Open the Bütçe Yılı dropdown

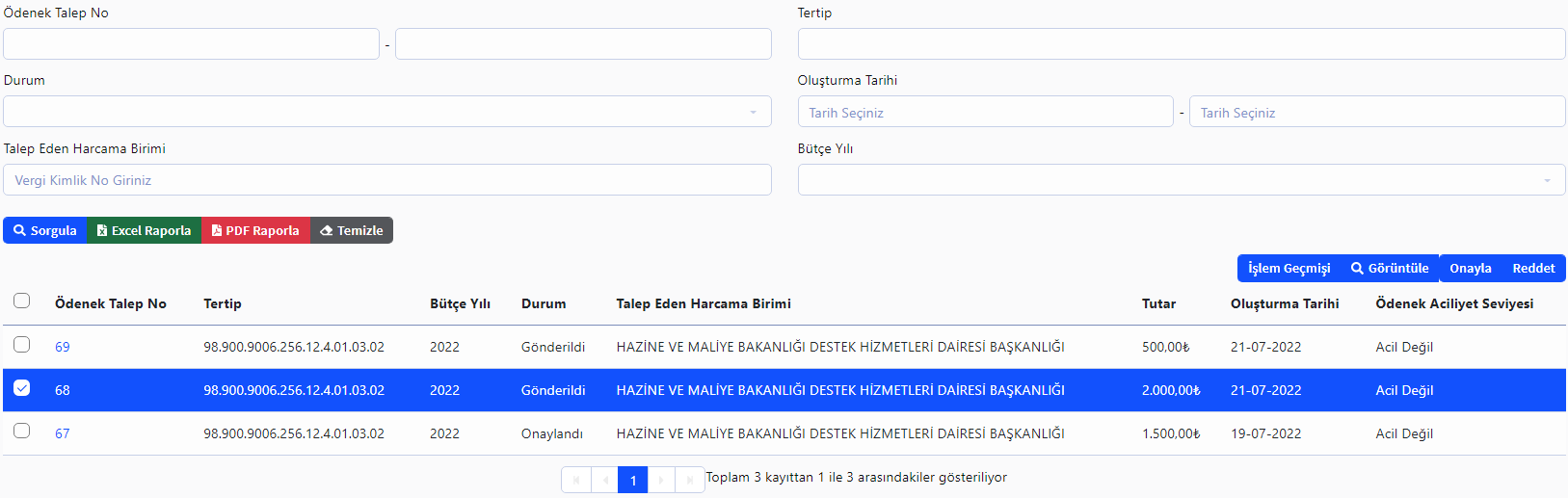pyautogui.click(x=1181, y=180)
